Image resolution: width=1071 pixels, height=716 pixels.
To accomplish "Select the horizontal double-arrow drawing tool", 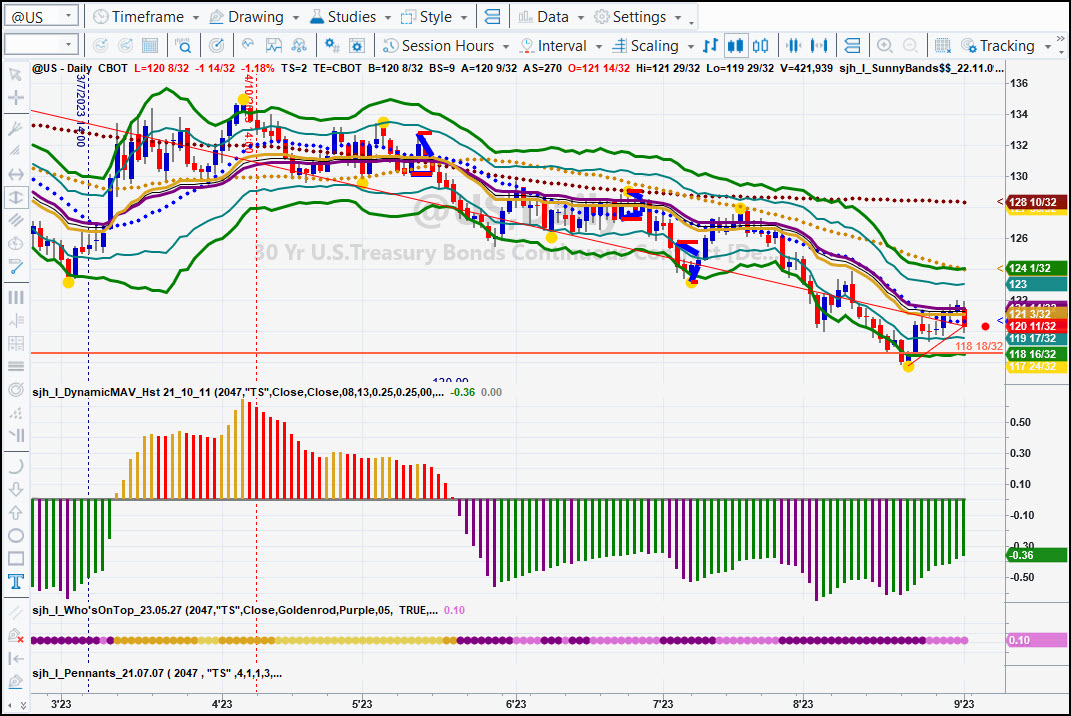I will (x=15, y=174).
